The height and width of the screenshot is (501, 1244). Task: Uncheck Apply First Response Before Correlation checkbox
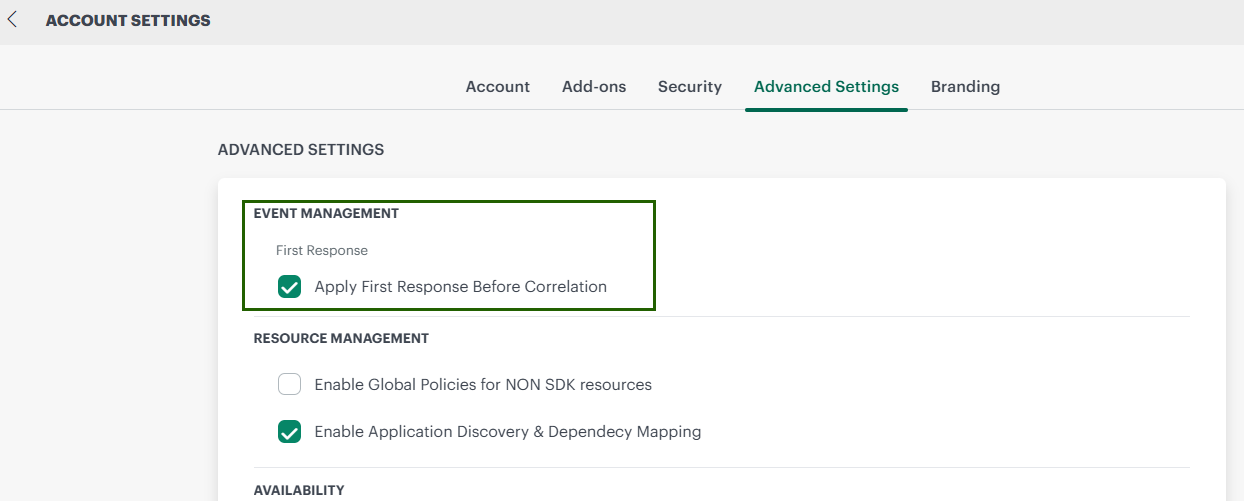coord(289,287)
